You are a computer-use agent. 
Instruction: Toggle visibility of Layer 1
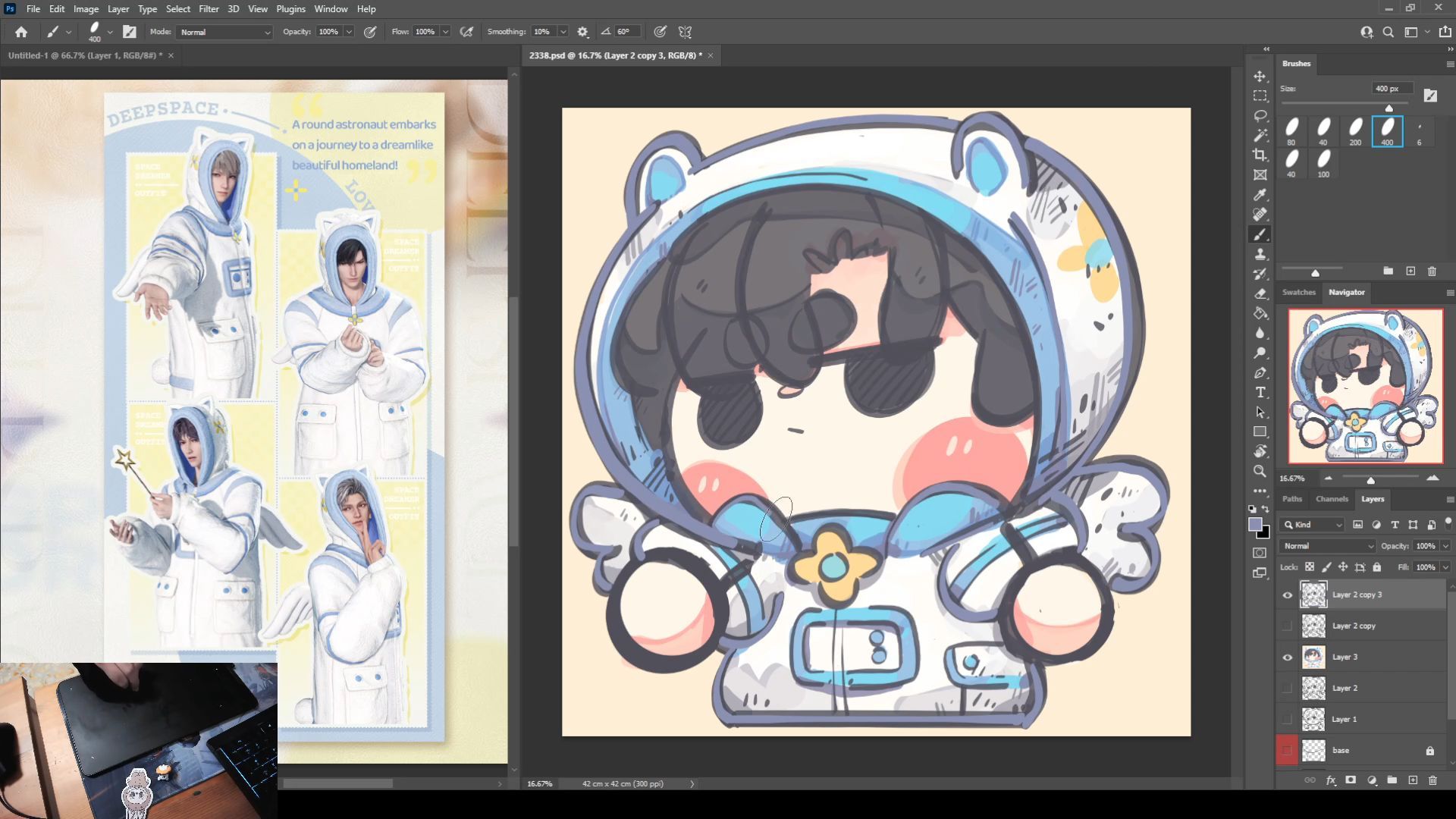coord(1287,720)
